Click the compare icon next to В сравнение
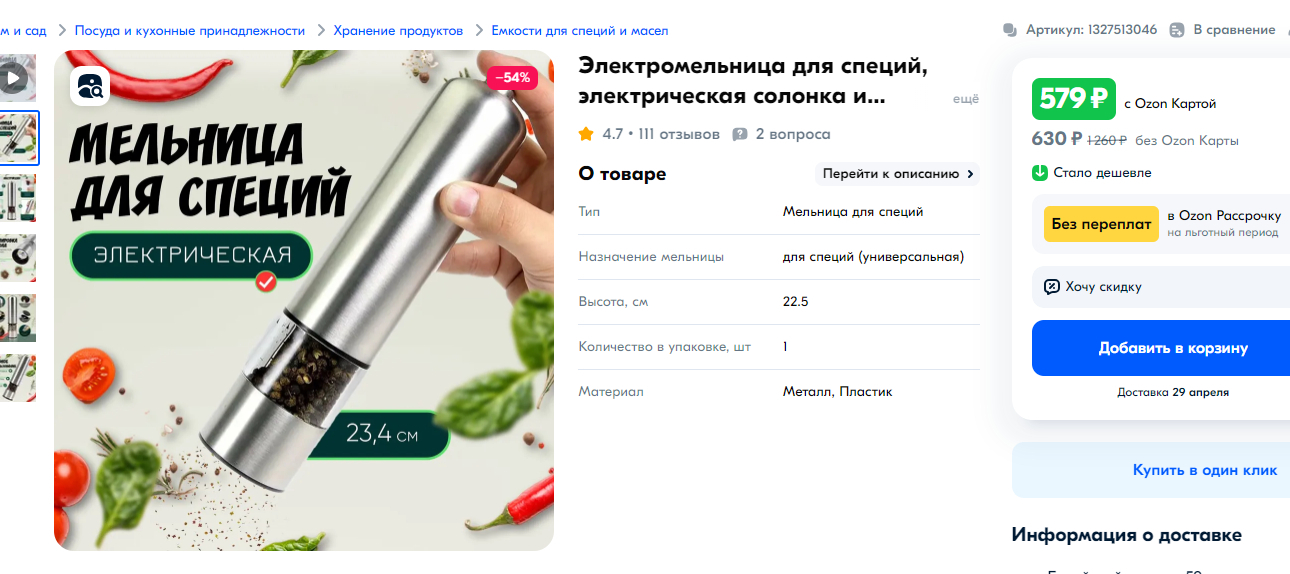This screenshot has width=1290, height=574. (x=1177, y=30)
